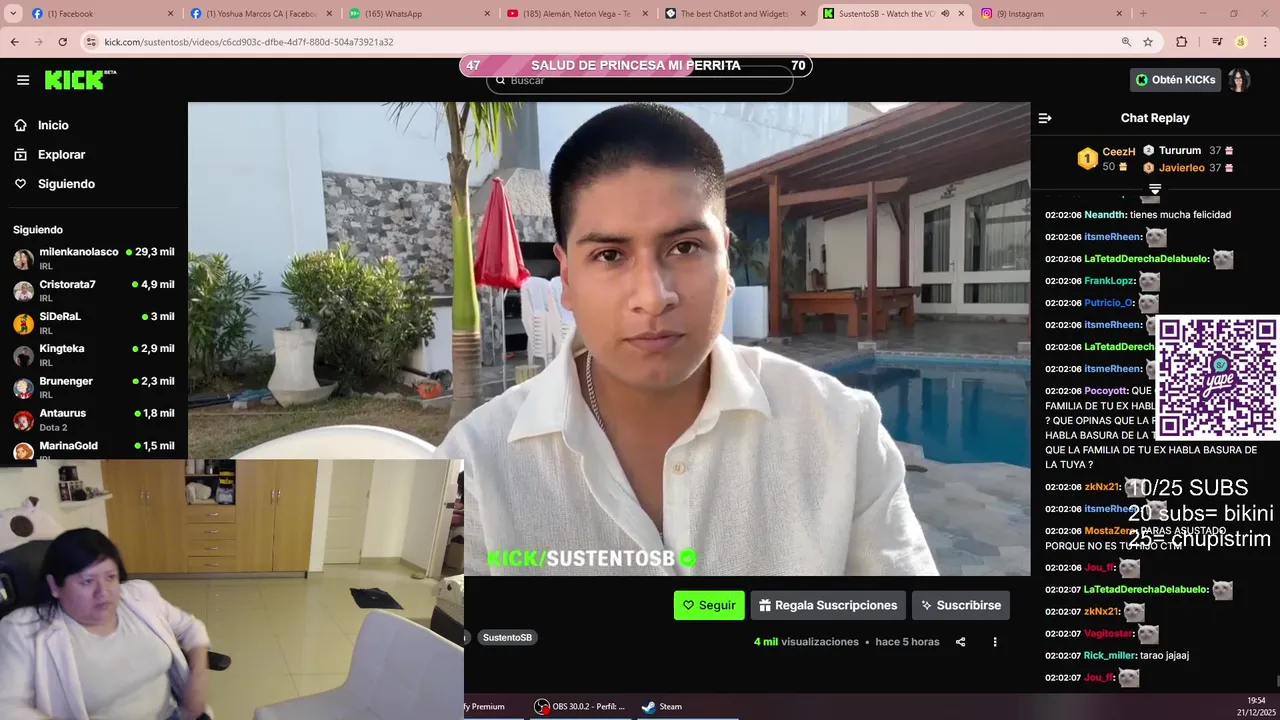Screen dimensions: 1280x720
Task: Open OBS 30.0.2 from the taskbar
Action: 580,706
